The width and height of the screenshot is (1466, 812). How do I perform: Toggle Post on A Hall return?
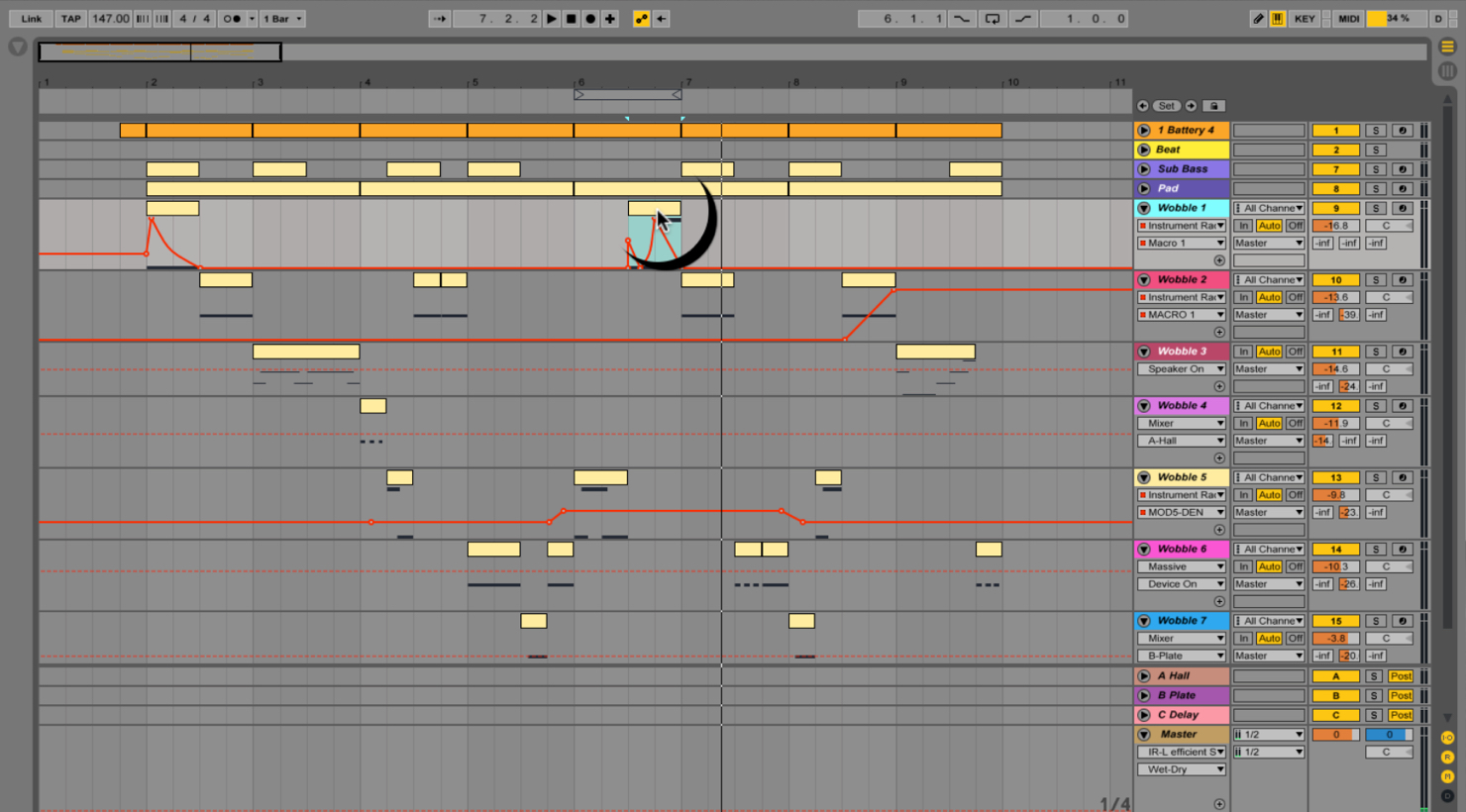coord(1401,676)
